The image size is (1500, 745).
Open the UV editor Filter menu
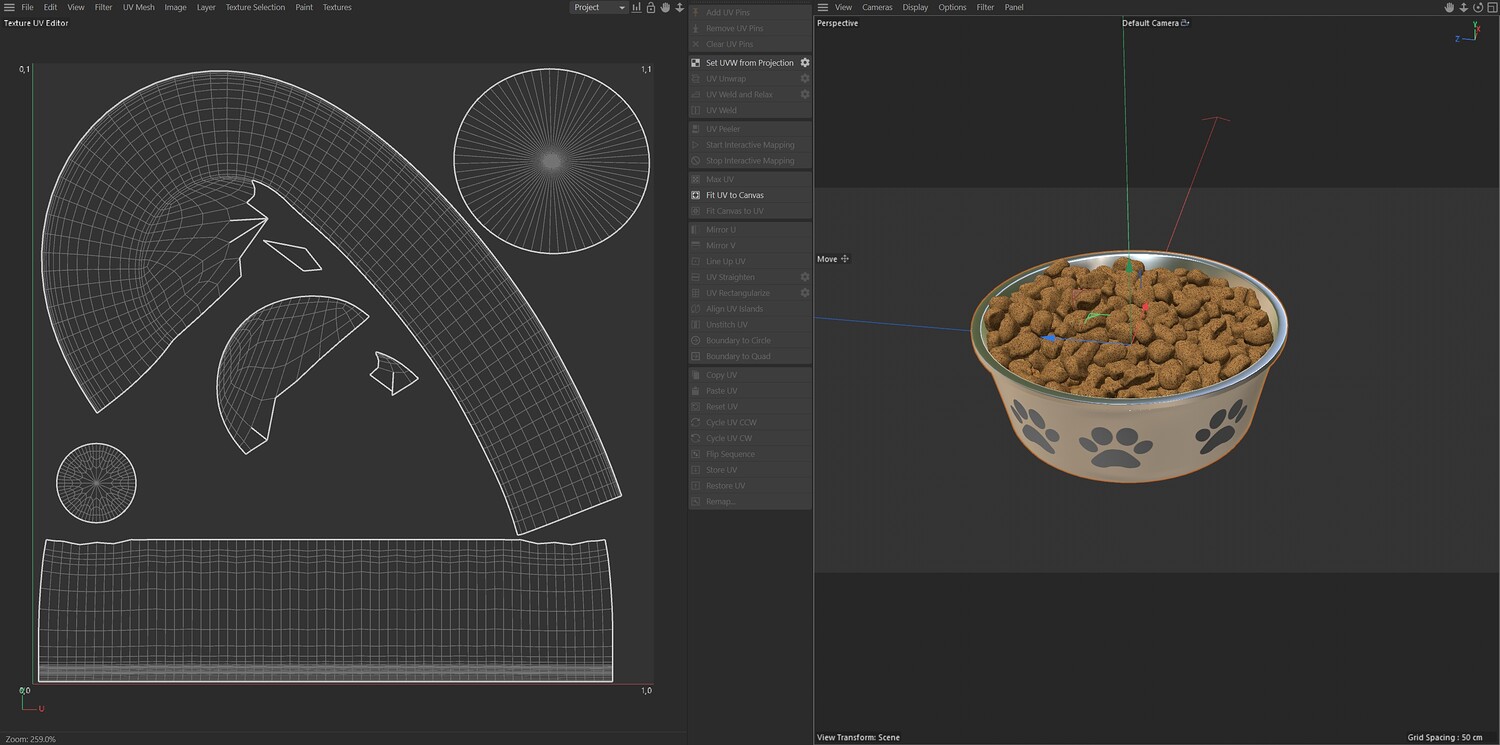click(104, 7)
